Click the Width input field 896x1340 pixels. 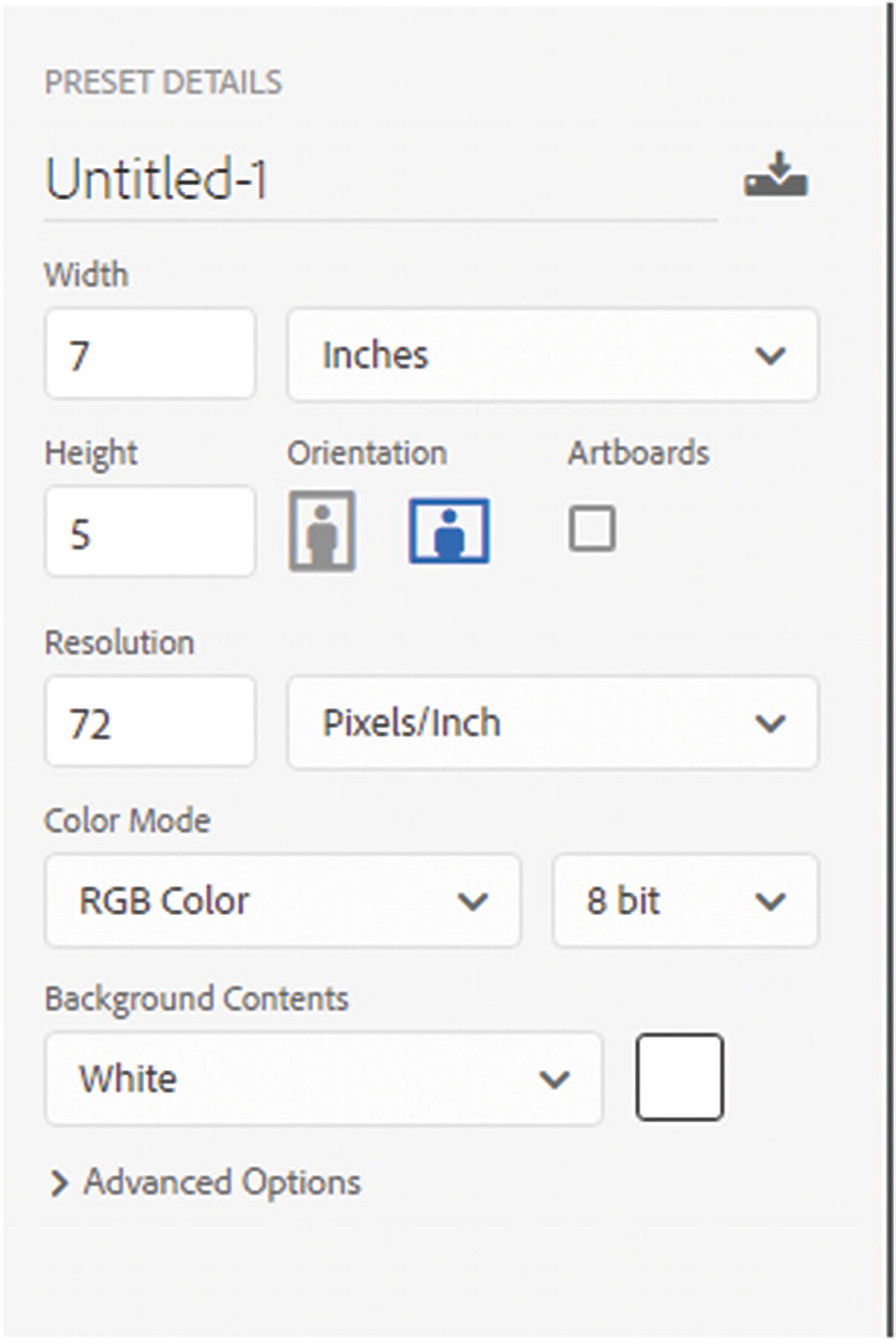point(150,354)
